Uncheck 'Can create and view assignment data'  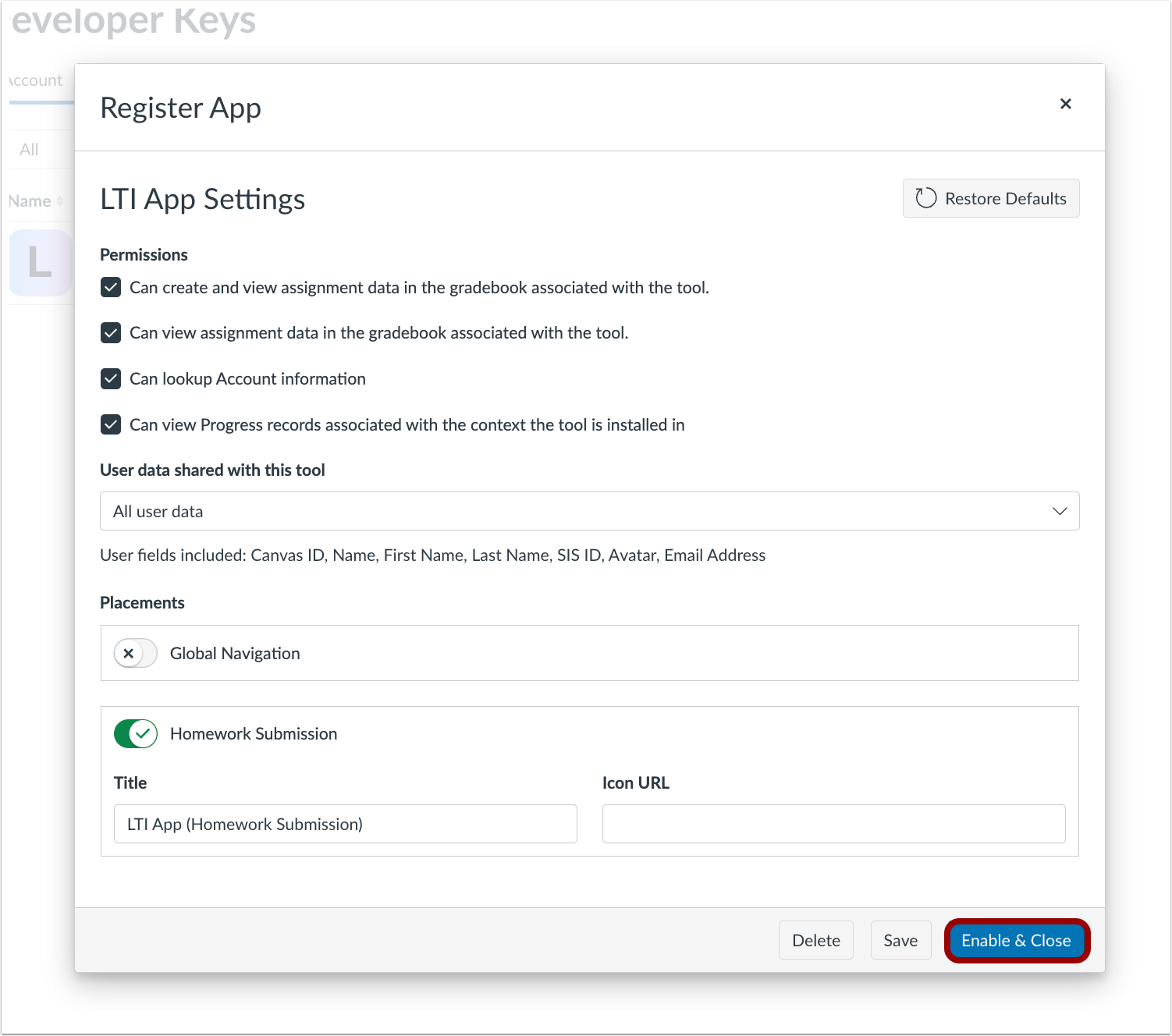[110, 287]
